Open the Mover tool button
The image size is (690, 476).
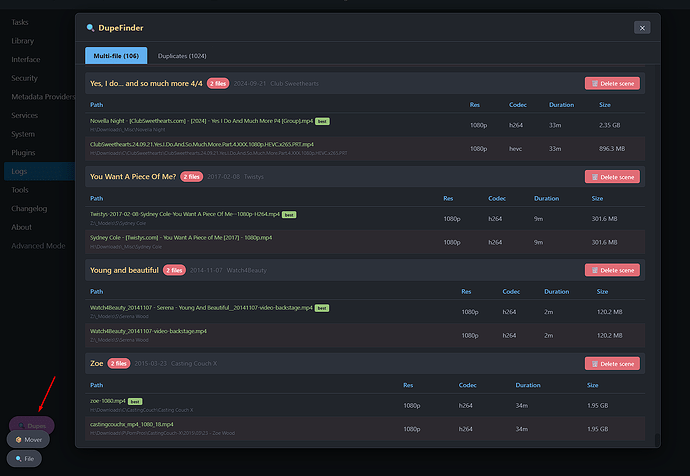(x=28, y=440)
